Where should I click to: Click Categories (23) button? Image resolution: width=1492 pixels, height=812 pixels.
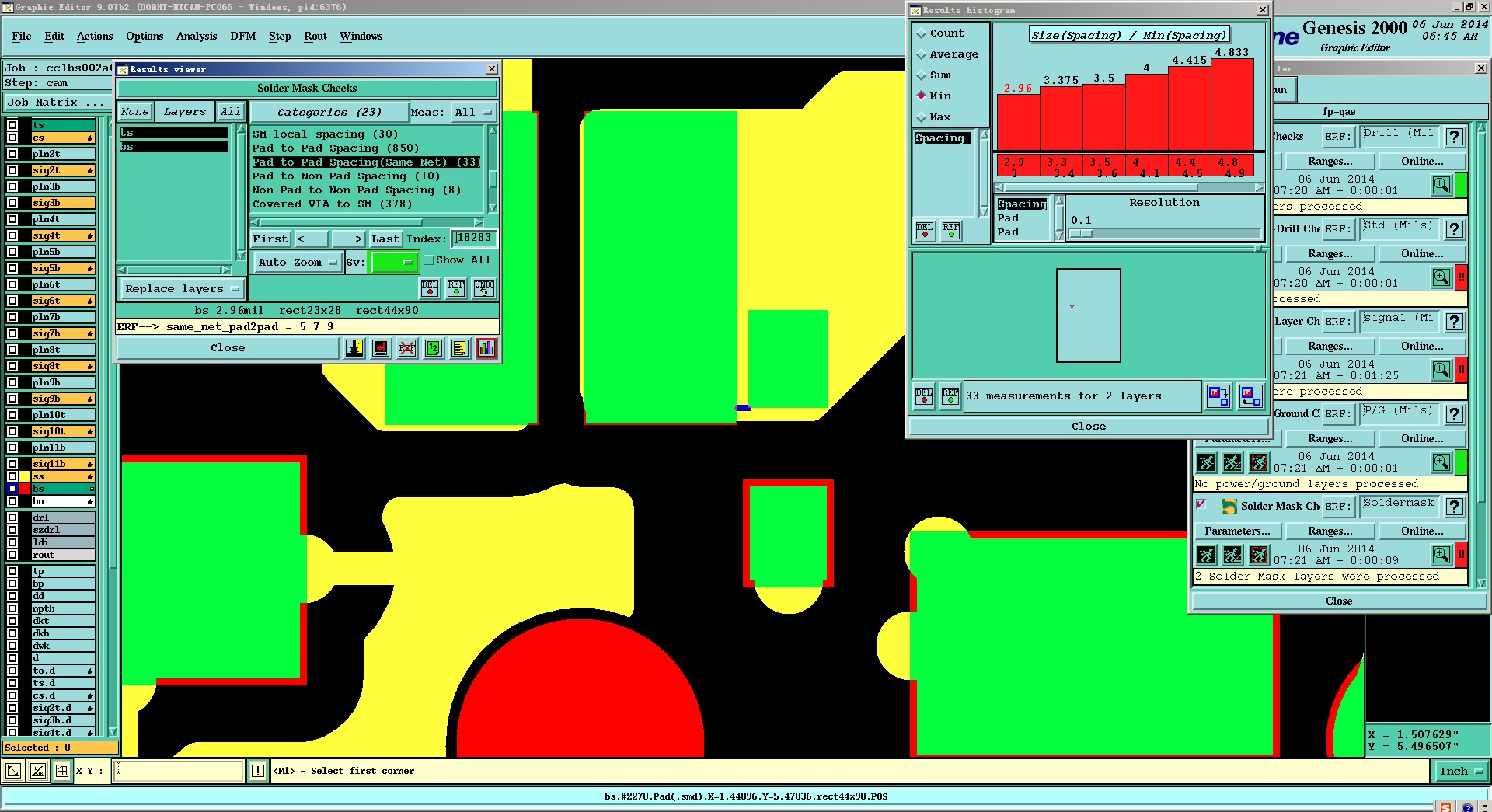329,113
